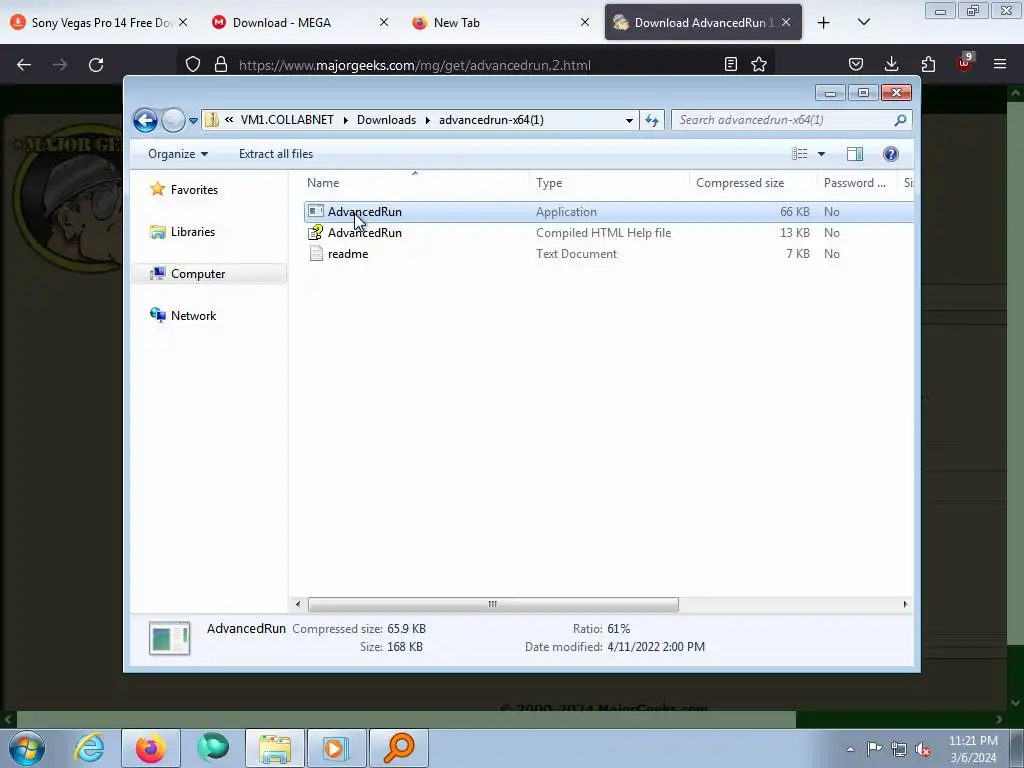Click Downloads in the address breadcrumb
Screen dimensions: 1024x768
[x=386, y=120]
